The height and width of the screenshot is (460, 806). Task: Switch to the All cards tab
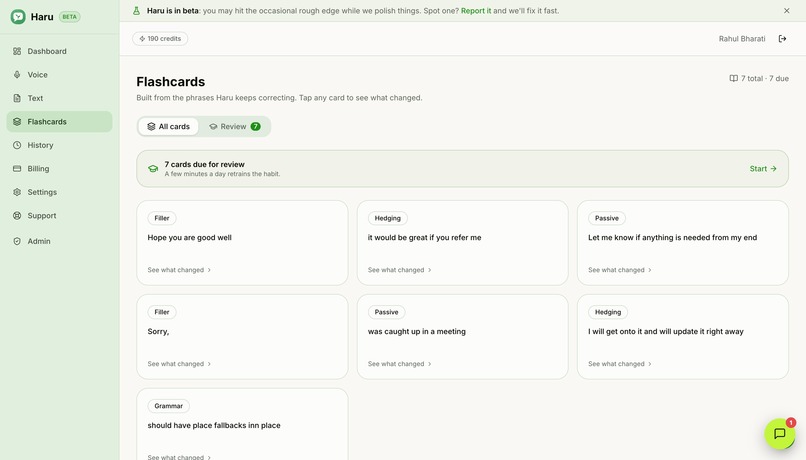click(x=168, y=126)
